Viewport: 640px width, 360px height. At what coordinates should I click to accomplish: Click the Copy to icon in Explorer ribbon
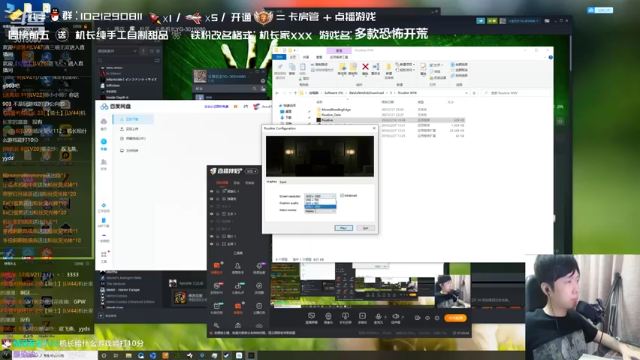(x=353, y=67)
